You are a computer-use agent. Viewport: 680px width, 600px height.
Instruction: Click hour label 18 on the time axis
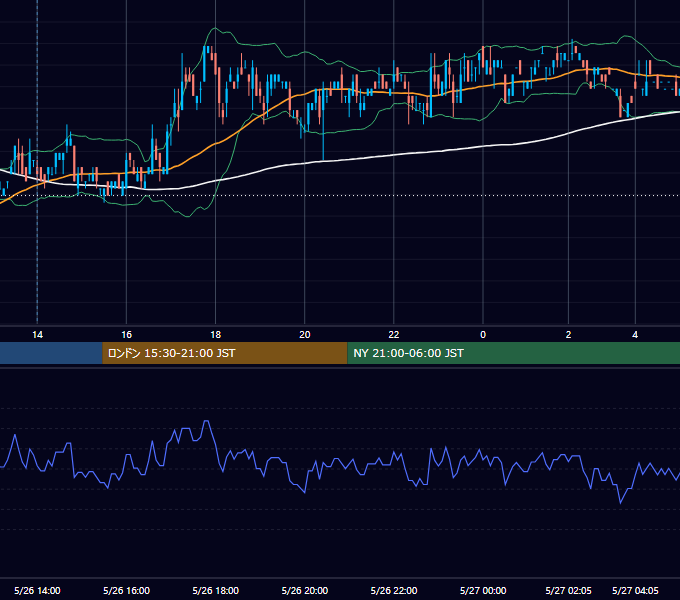click(x=216, y=335)
